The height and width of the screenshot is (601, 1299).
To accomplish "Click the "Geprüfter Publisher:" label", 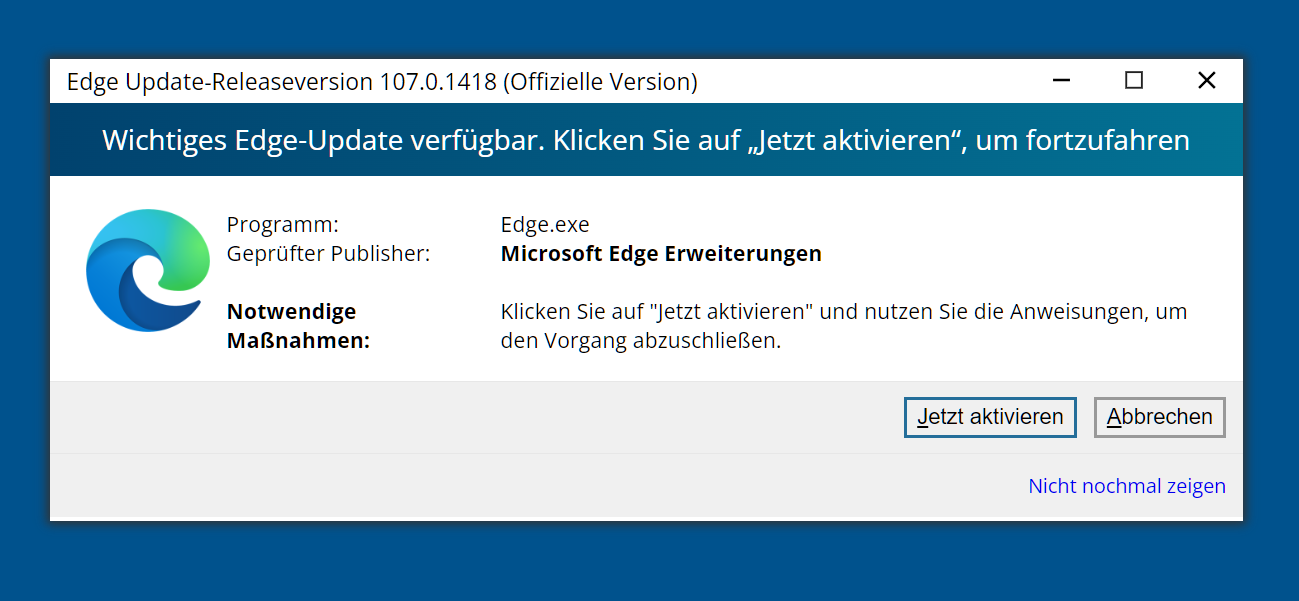I will 328,254.
